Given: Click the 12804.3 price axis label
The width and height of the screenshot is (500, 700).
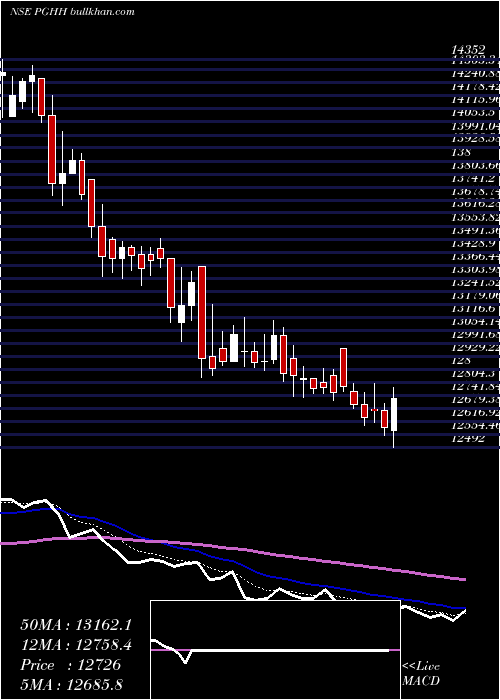Looking at the screenshot, I should (475, 374).
